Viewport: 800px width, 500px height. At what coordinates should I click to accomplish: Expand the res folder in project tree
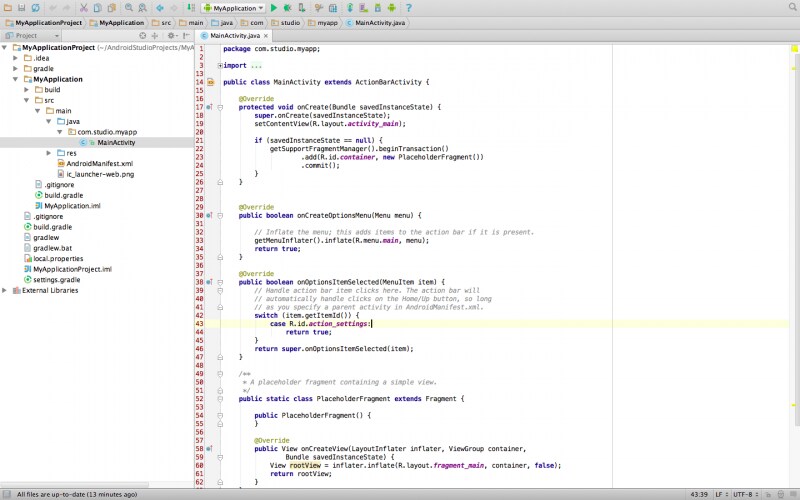(48, 153)
